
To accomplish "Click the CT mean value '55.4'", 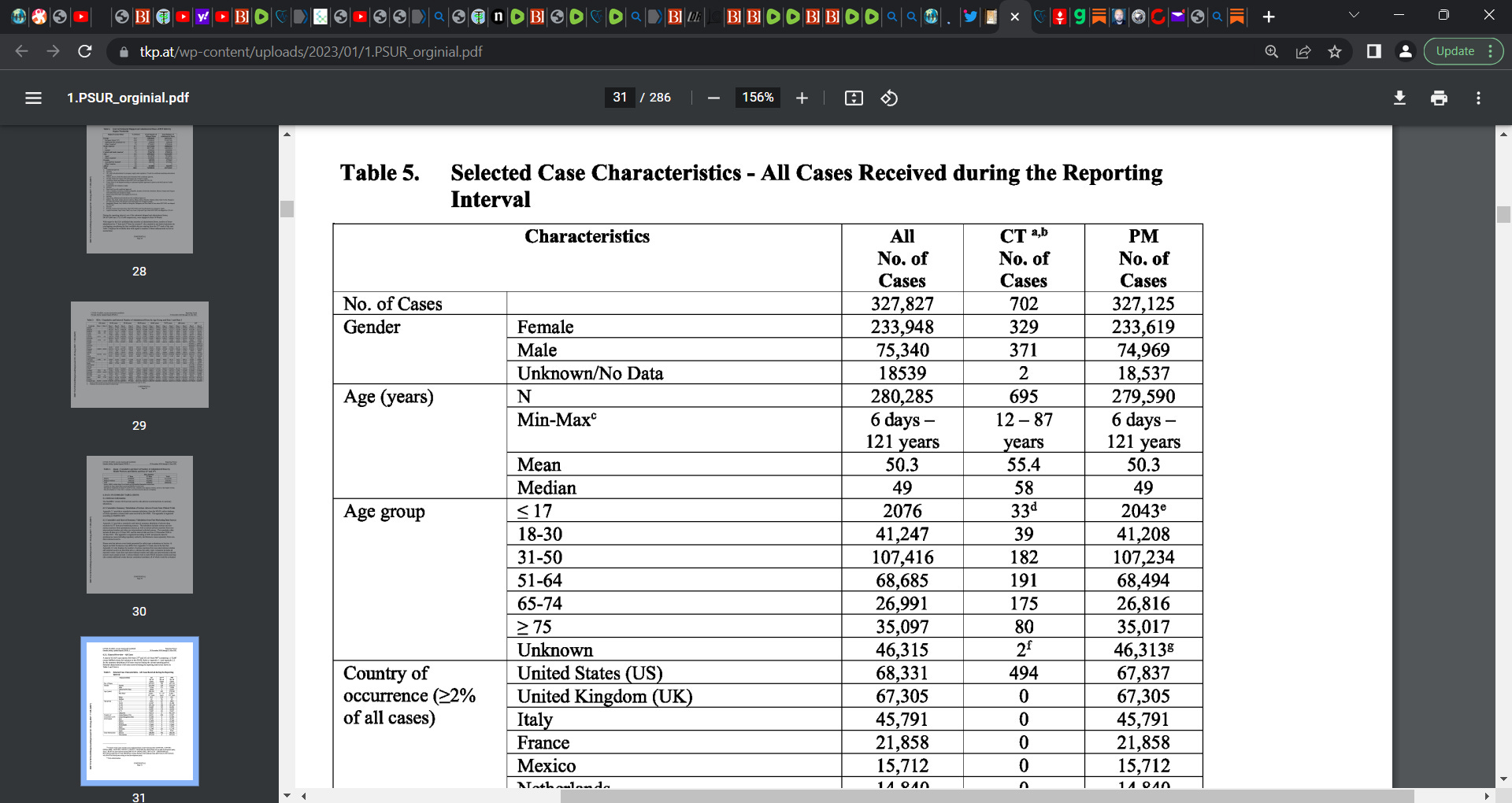I will (1024, 464).
